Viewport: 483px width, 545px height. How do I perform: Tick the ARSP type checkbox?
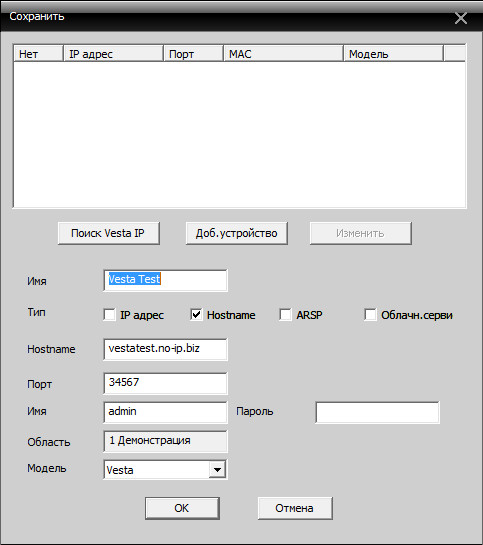tap(285, 315)
